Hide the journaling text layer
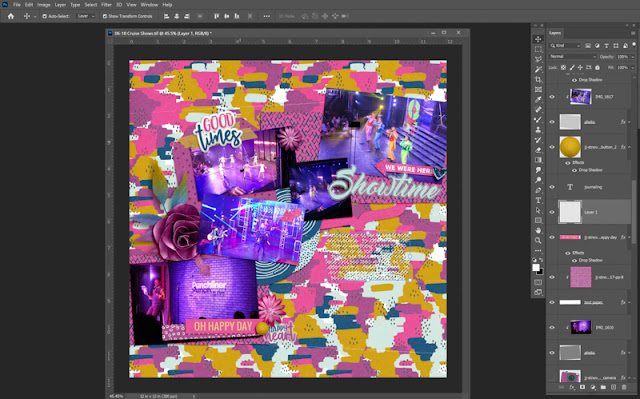This screenshot has width=640, height=399. point(552,187)
